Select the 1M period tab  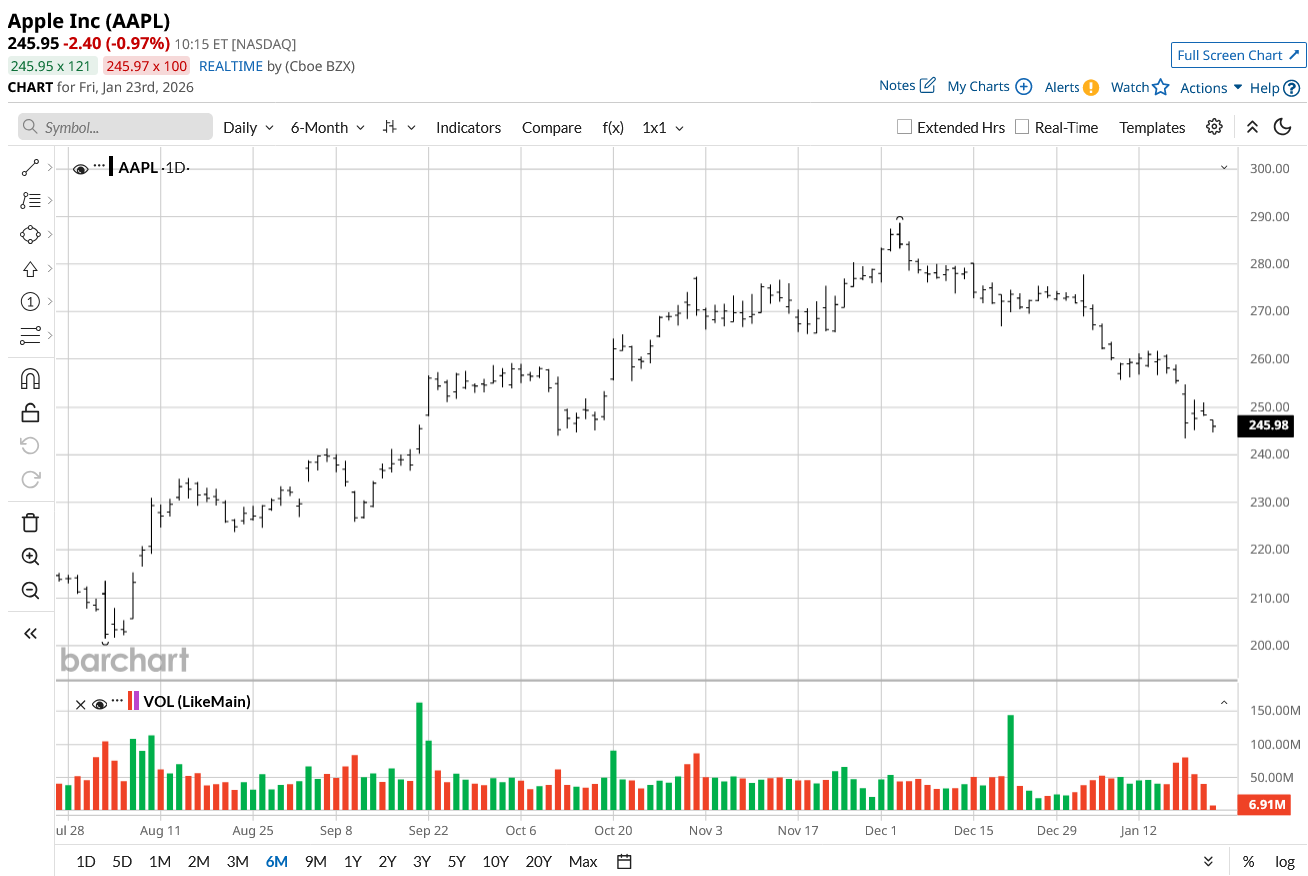click(x=159, y=862)
